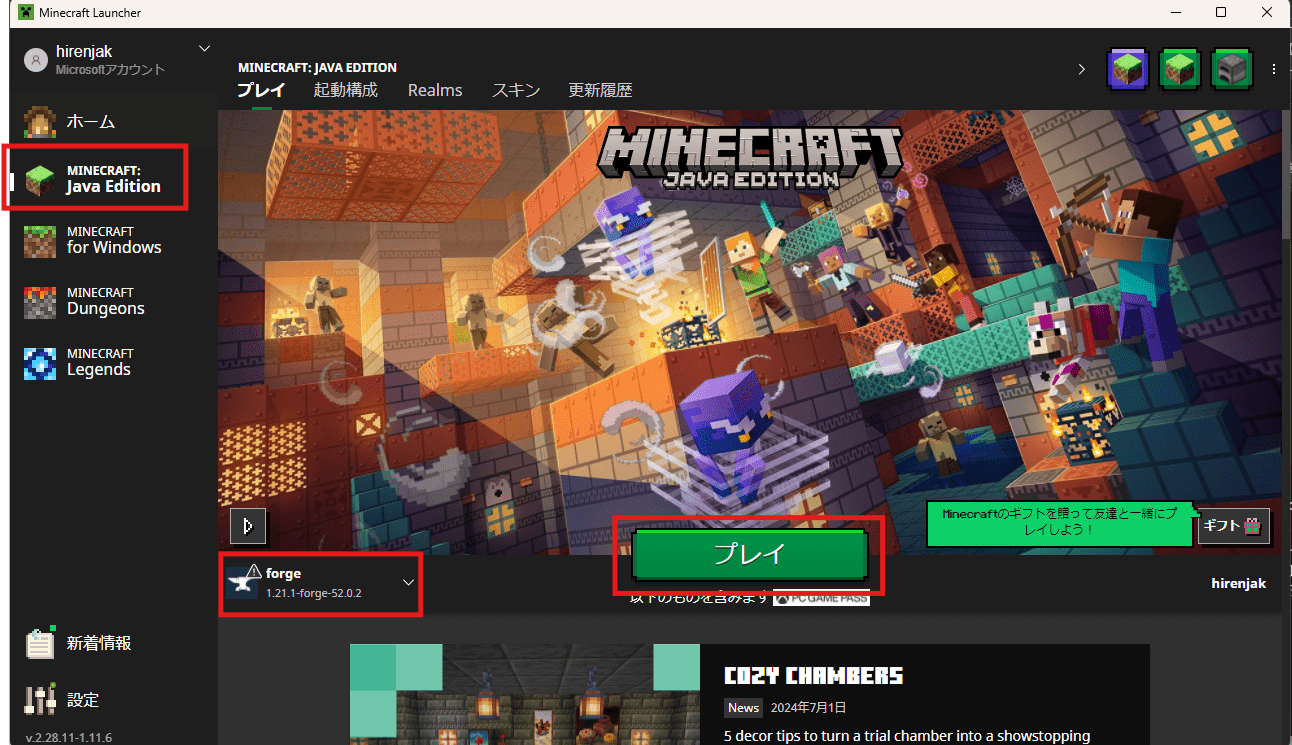
Task: Switch to the Realms tab
Action: click(435, 90)
